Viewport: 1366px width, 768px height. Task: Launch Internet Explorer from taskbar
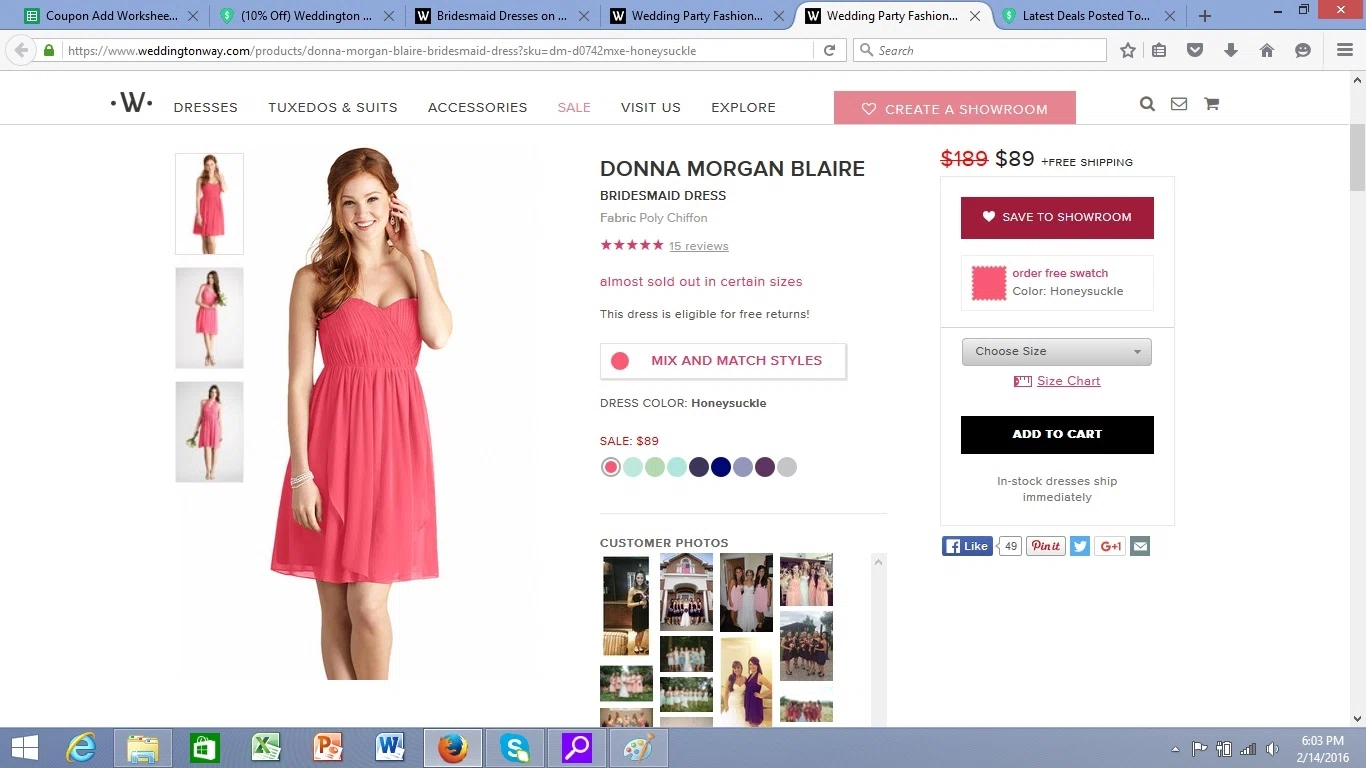81,747
